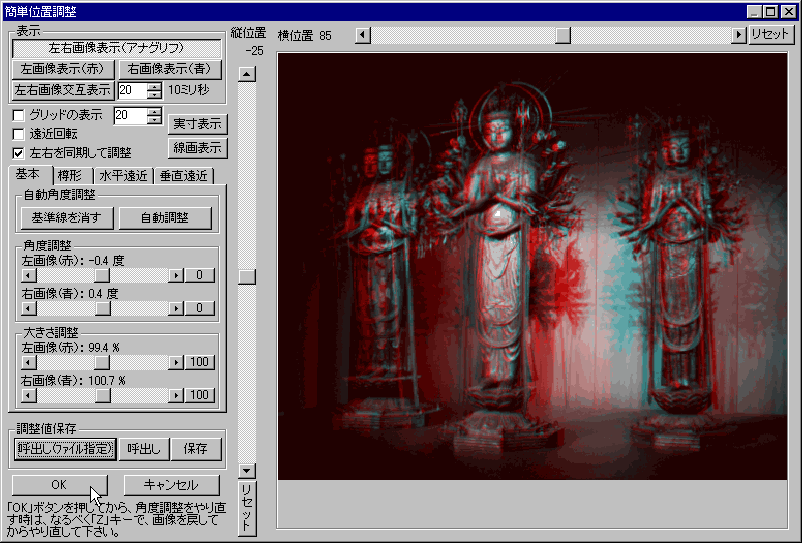Click right arrow of left image size slider
Image resolution: width=802 pixels, height=543 pixels.
[x=176, y=363]
